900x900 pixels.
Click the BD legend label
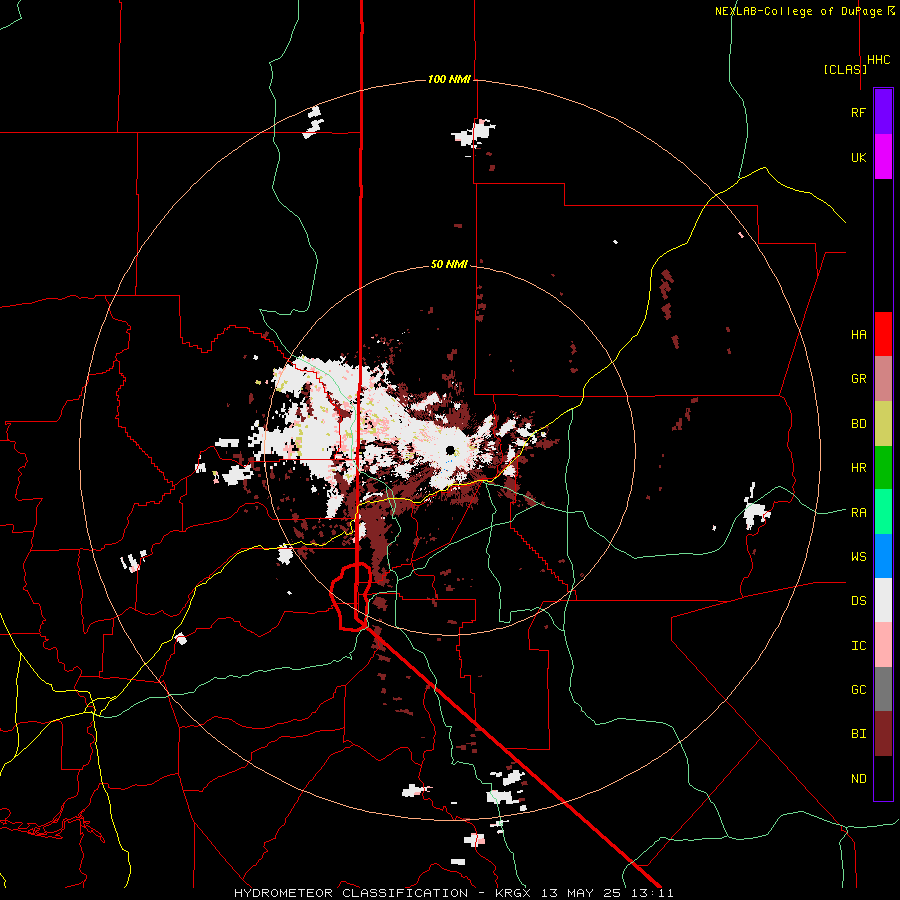click(858, 424)
